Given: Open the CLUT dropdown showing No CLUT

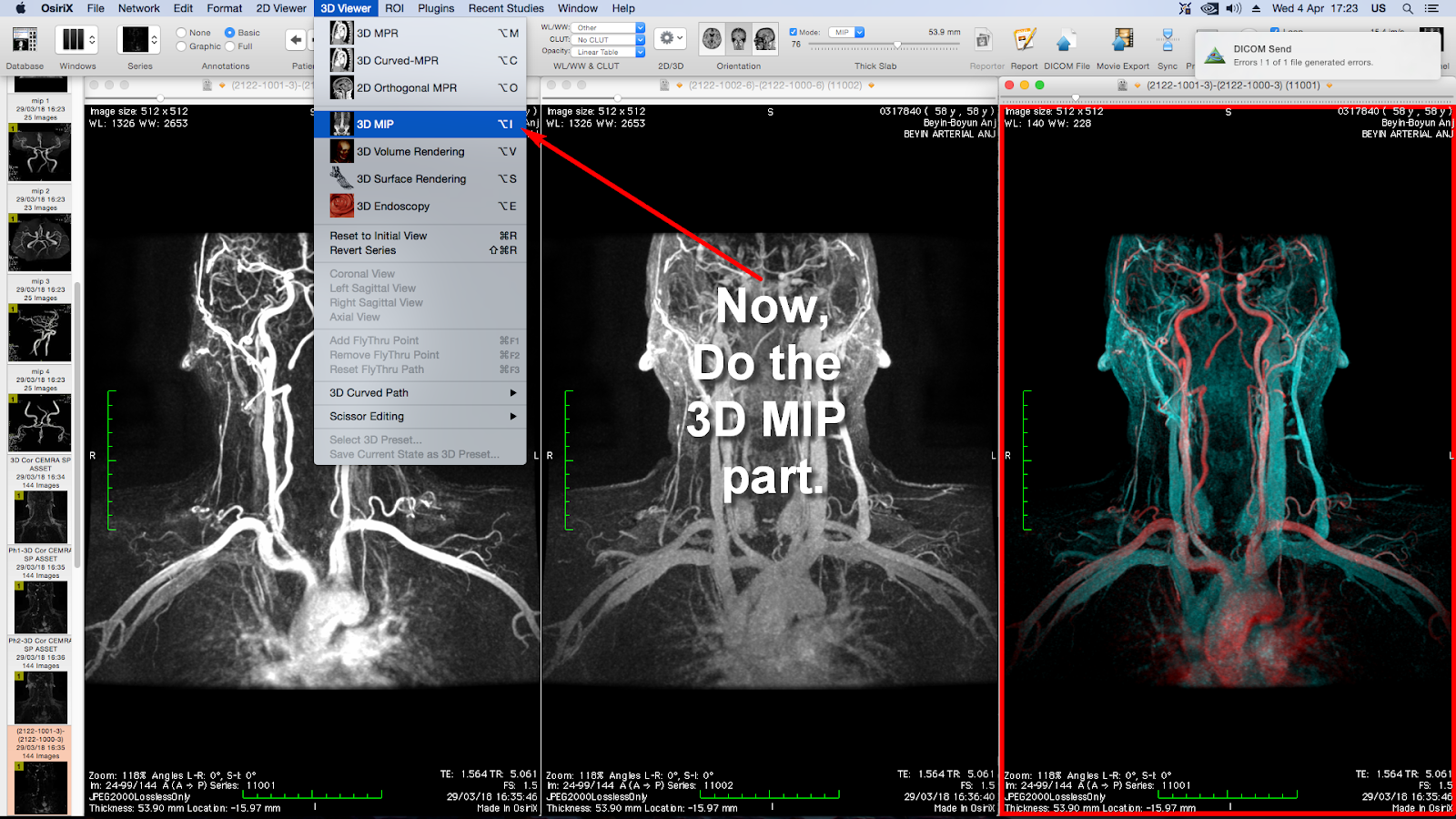Looking at the screenshot, I should [x=603, y=39].
